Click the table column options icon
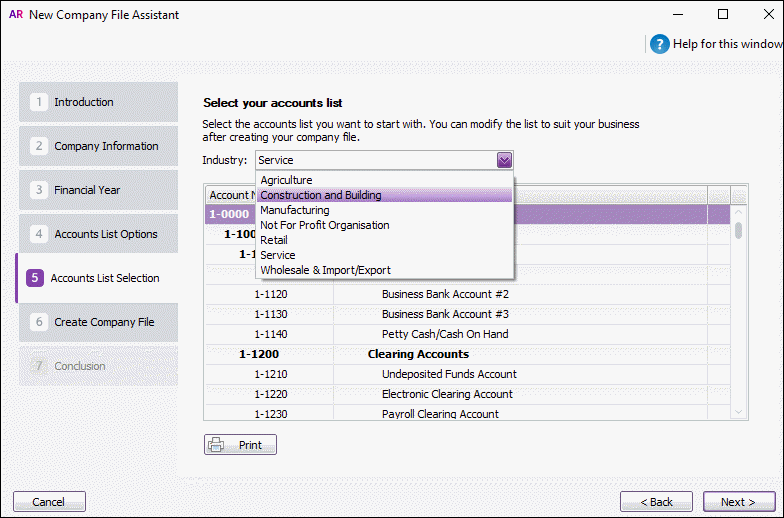Image resolution: width=784 pixels, height=518 pixels. [x=739, y=195]
